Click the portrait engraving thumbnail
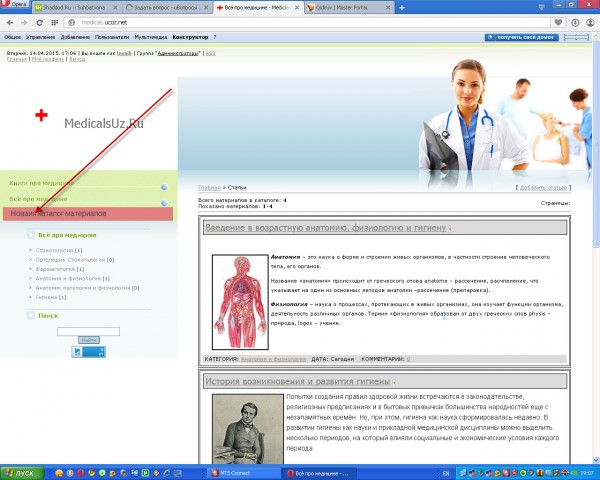 click(x=248, y=429)
